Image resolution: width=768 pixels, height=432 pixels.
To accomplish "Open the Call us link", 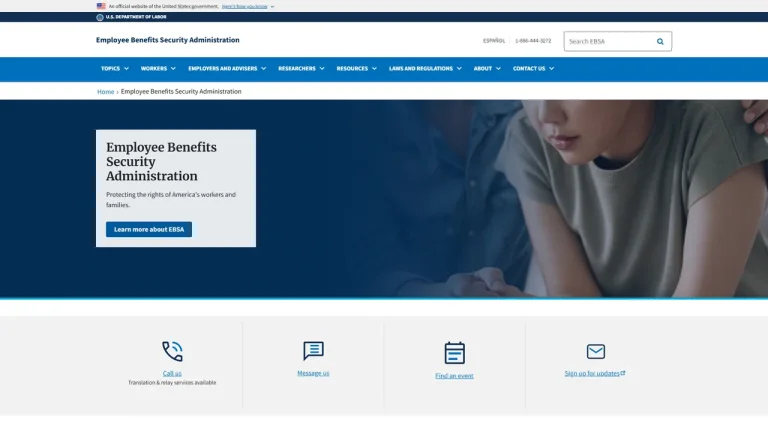I will (172, 373).
